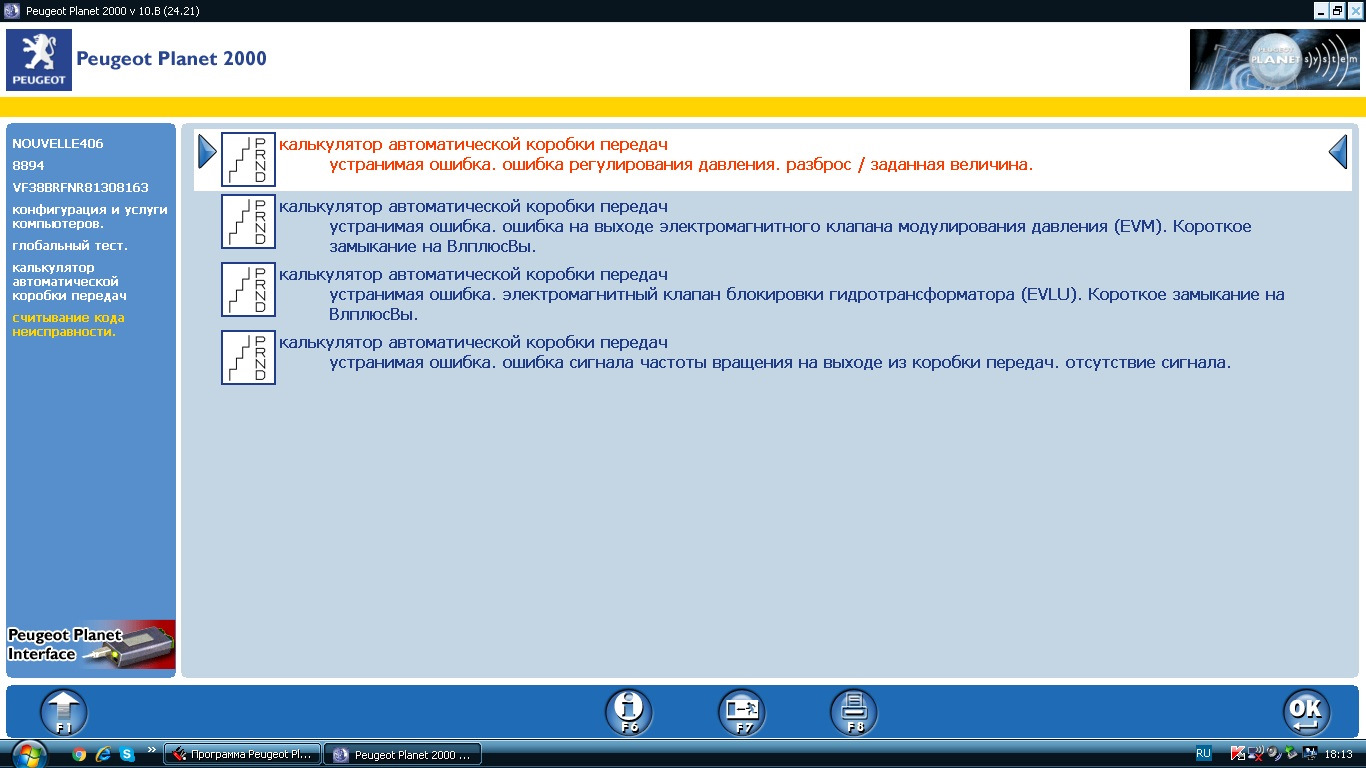
Task: Print the fault list with F8
Action: 854,714
